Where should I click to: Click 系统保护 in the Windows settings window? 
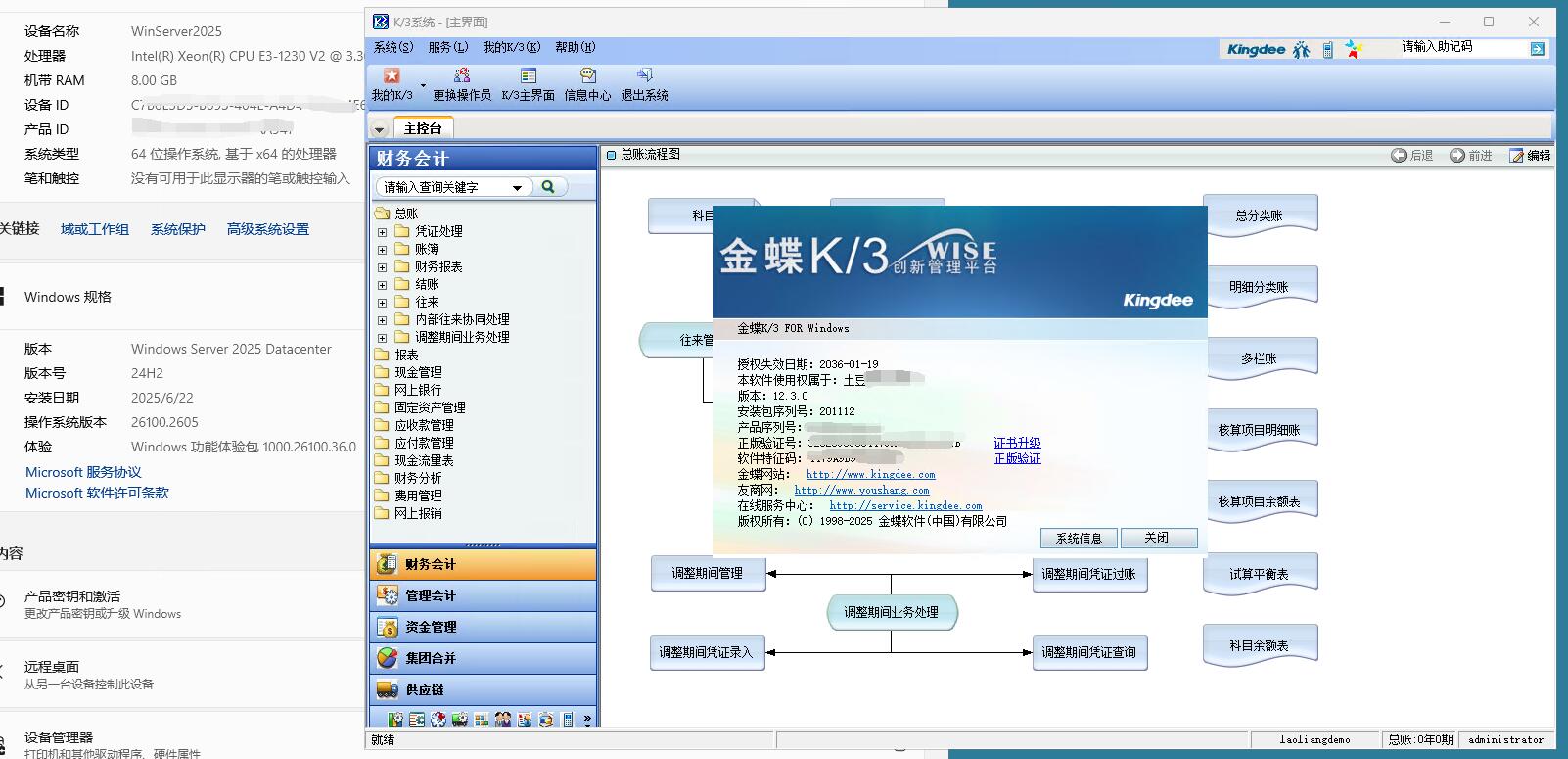pyautogui.click(x=178, y=229)
